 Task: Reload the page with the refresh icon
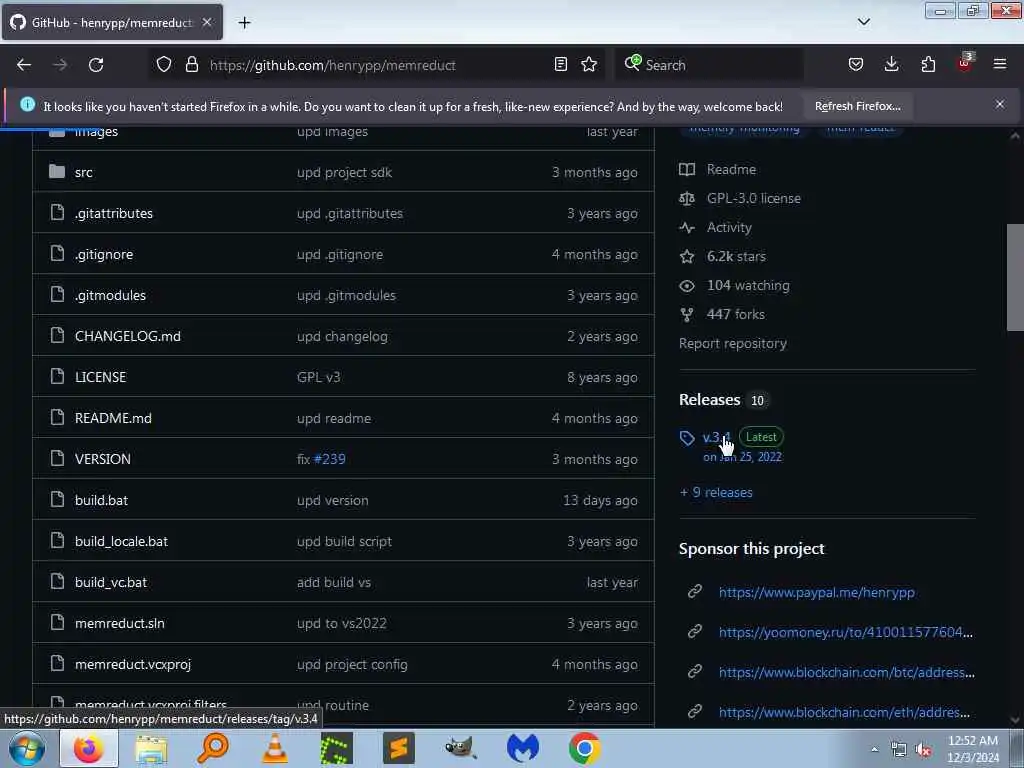[96, 65]
